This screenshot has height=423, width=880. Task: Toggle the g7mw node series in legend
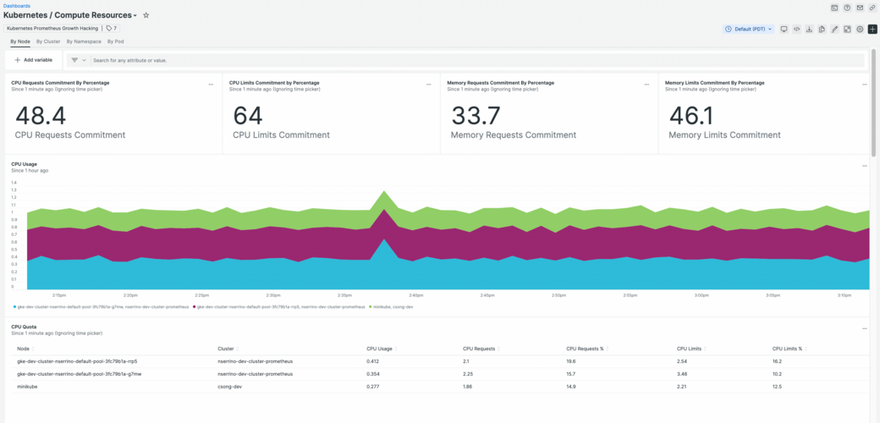pos(100,307)
